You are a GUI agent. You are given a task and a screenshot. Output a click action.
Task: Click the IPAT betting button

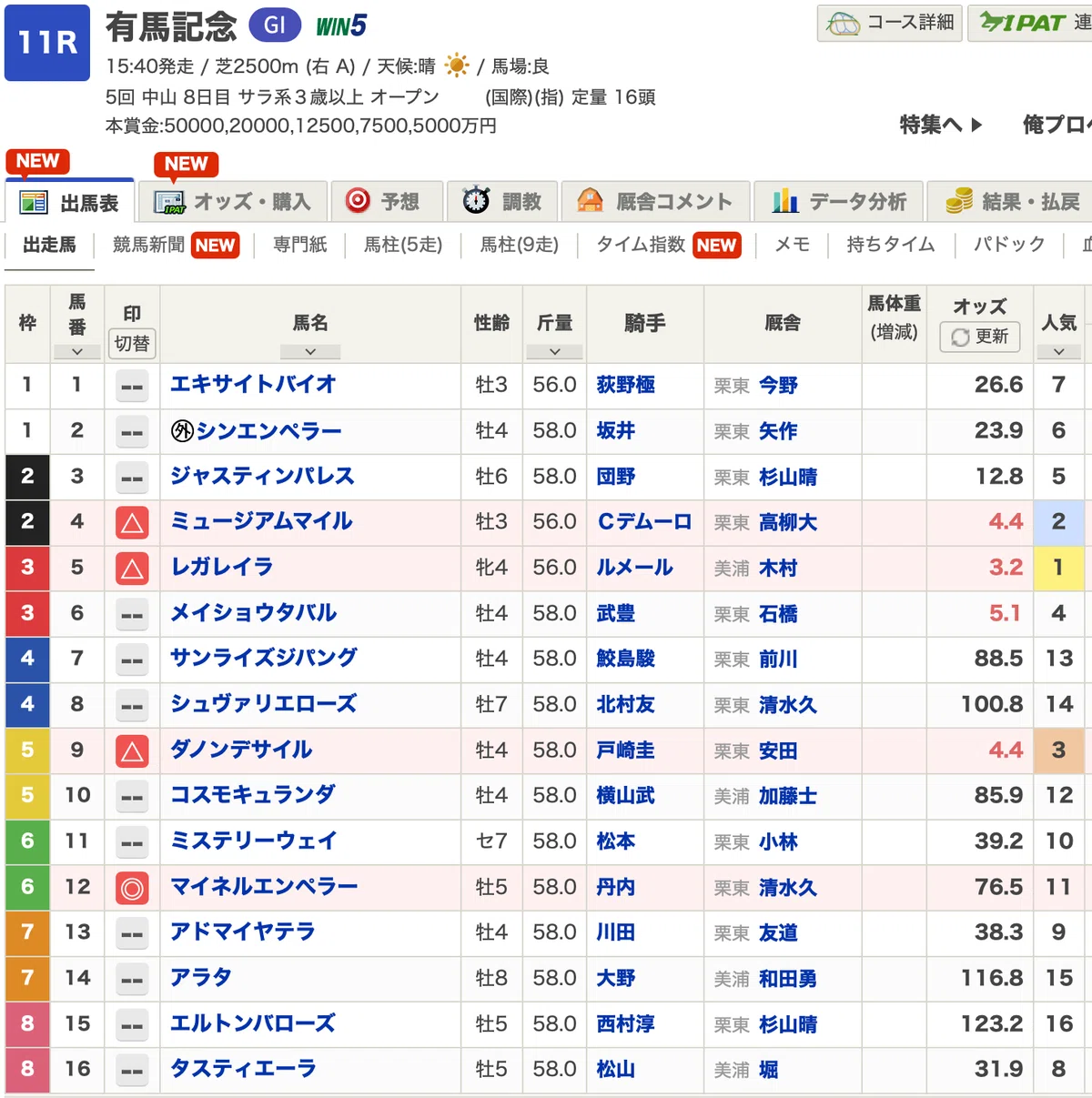coord(1030,23)
